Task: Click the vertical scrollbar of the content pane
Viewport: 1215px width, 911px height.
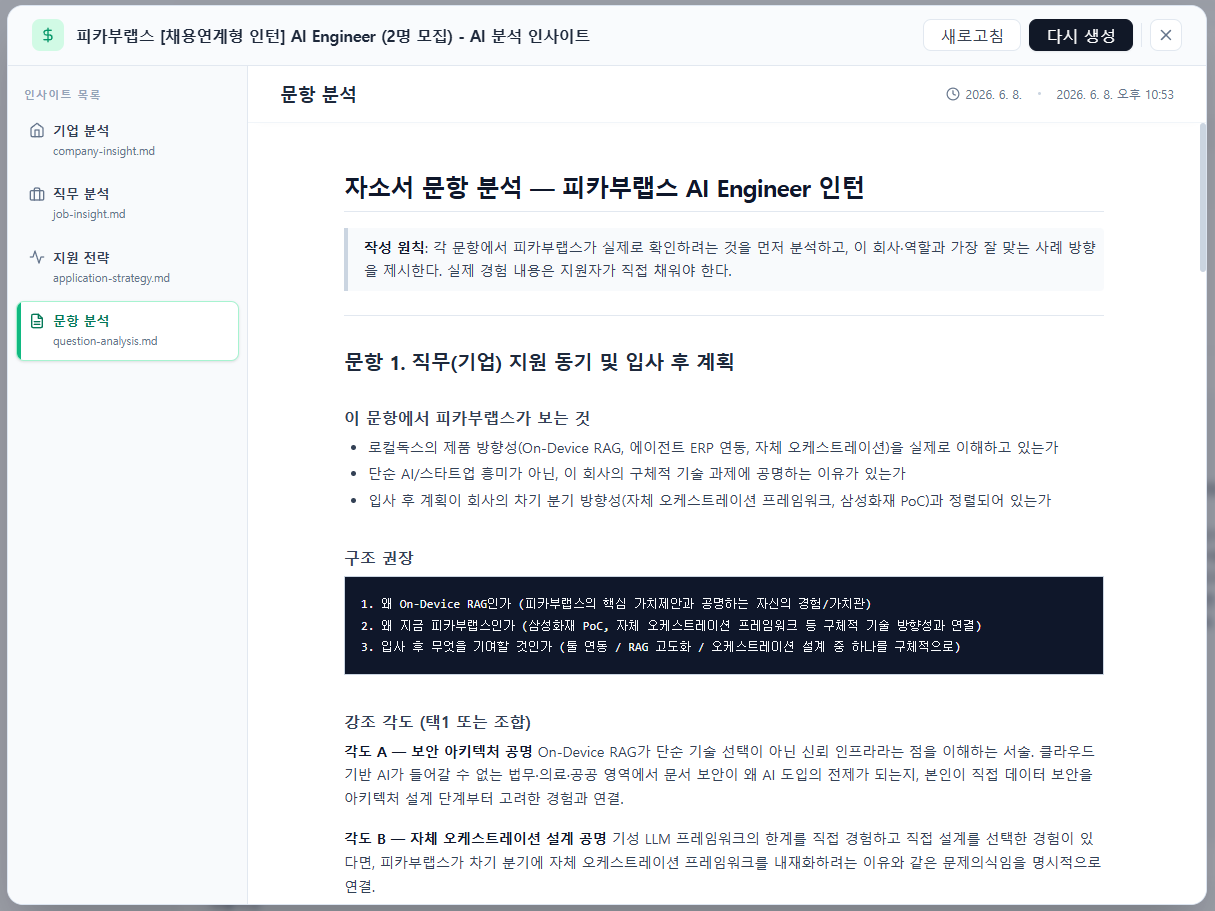Action: pyautogui.click(x=1203, y=199)
